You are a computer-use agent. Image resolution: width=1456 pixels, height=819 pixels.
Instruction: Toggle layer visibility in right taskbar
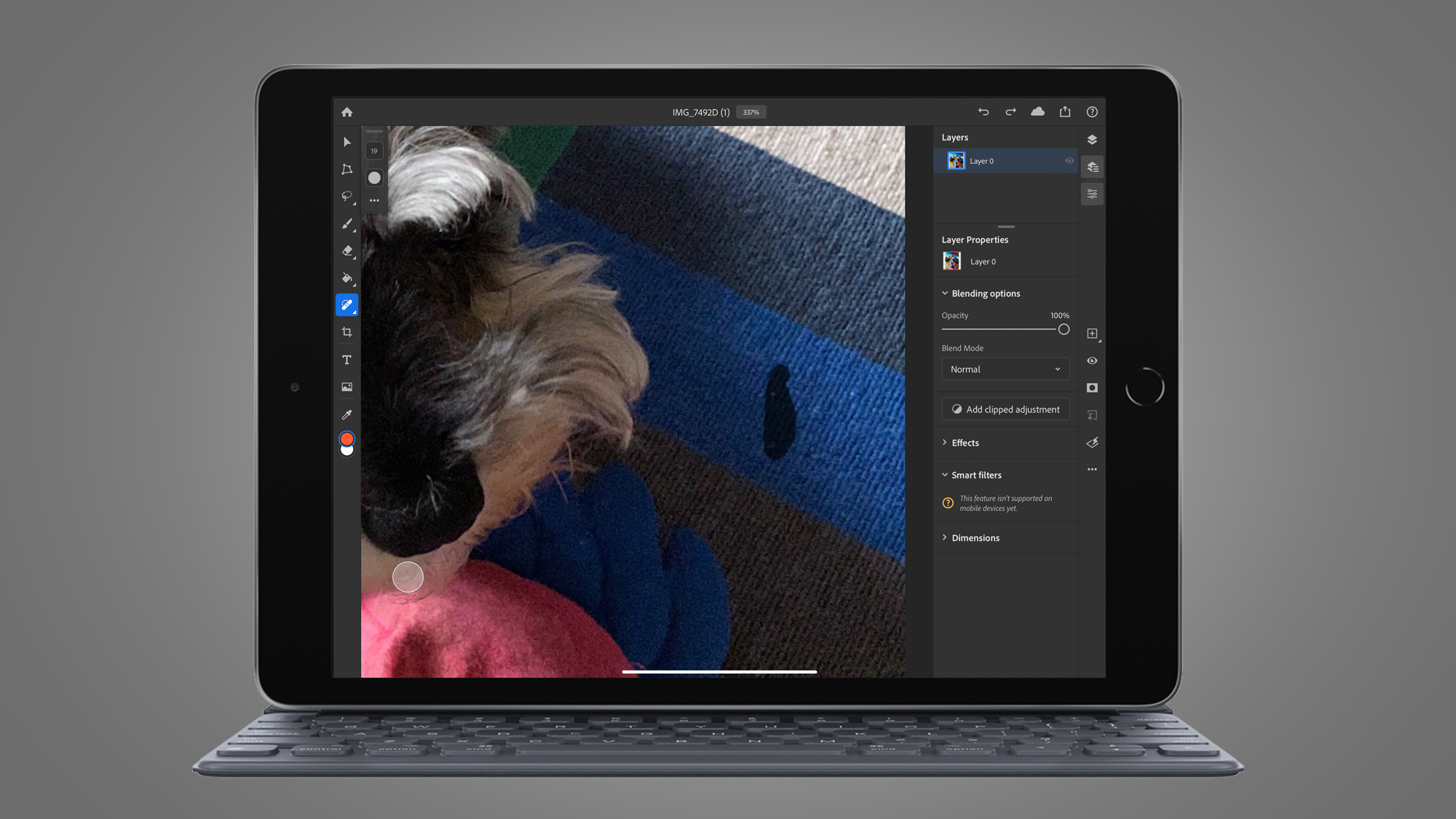point(1092,360)
